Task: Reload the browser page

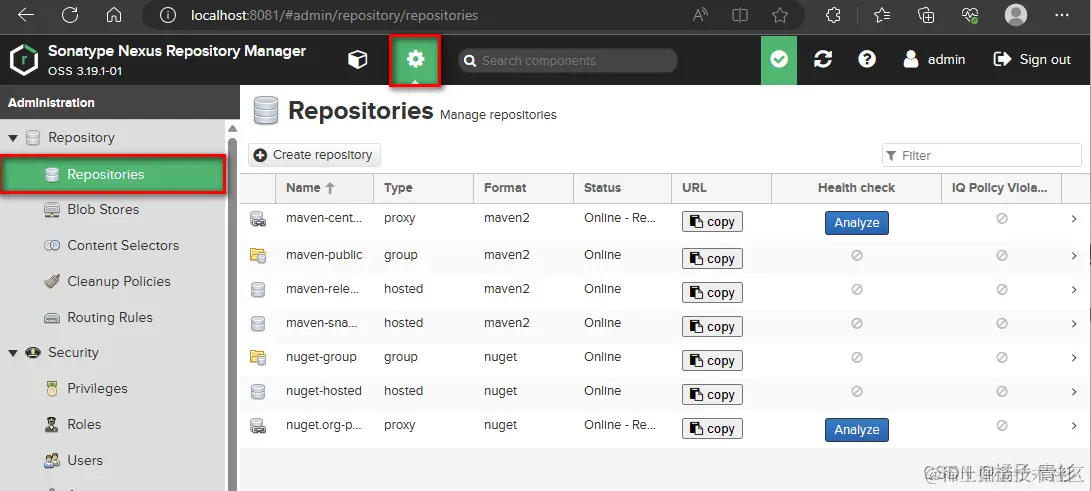Action: pos(70,15)
